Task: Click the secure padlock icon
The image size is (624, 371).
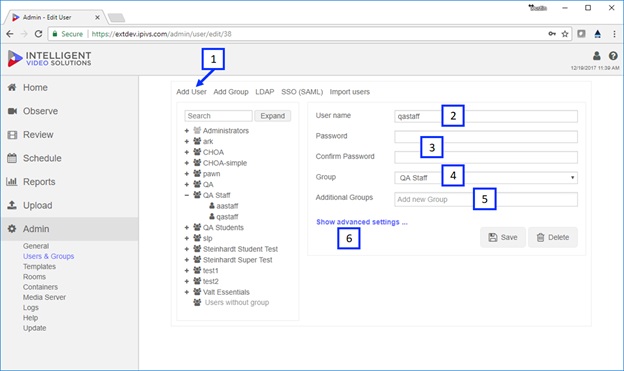Action: click(x=55, y=34)
